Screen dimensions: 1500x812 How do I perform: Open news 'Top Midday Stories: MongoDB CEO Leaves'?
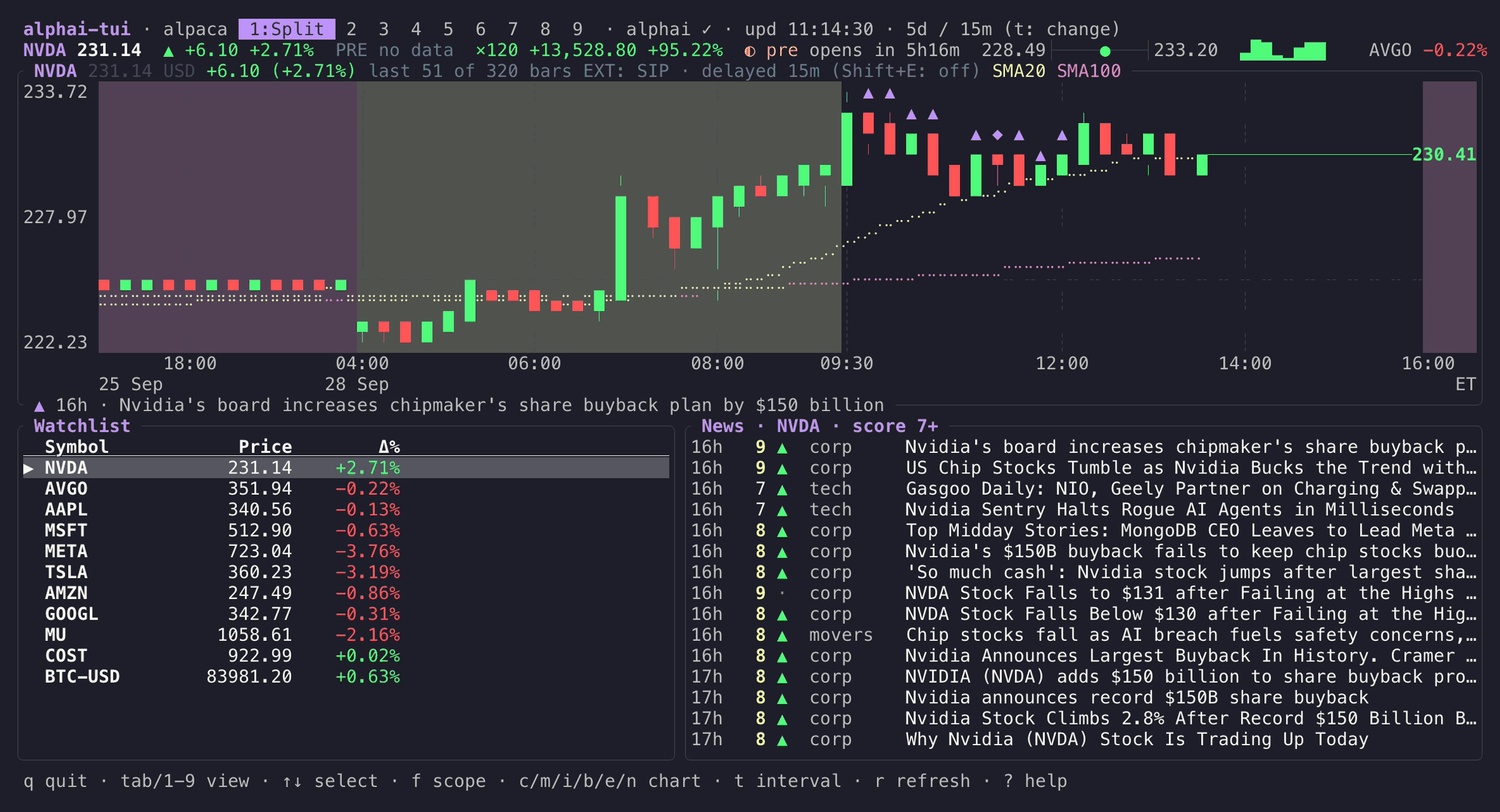tap(1083, 531)
